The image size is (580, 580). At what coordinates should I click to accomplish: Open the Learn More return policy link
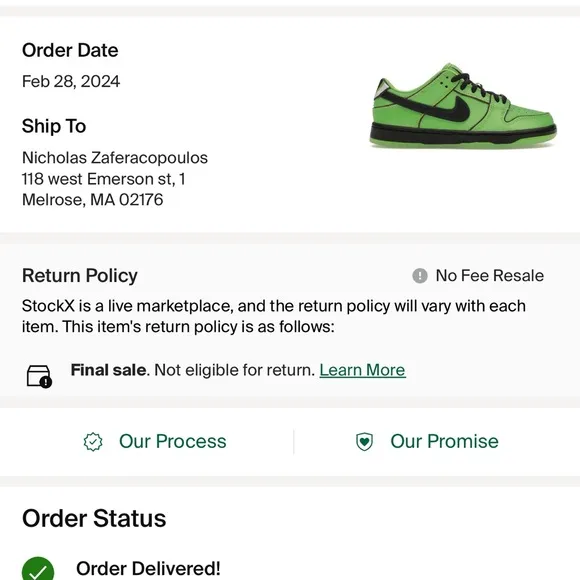tap(362, 370)
